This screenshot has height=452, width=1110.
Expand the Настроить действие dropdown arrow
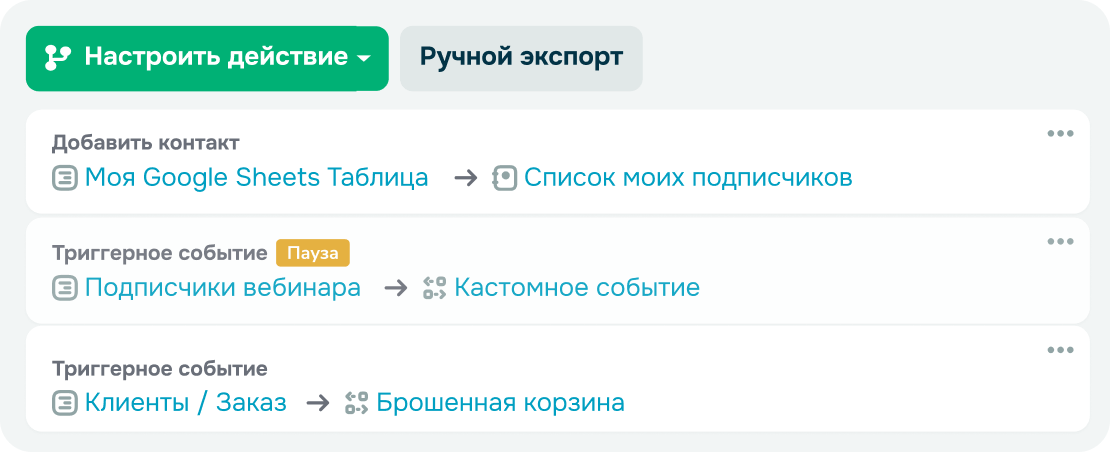click(x=364, y=59)
